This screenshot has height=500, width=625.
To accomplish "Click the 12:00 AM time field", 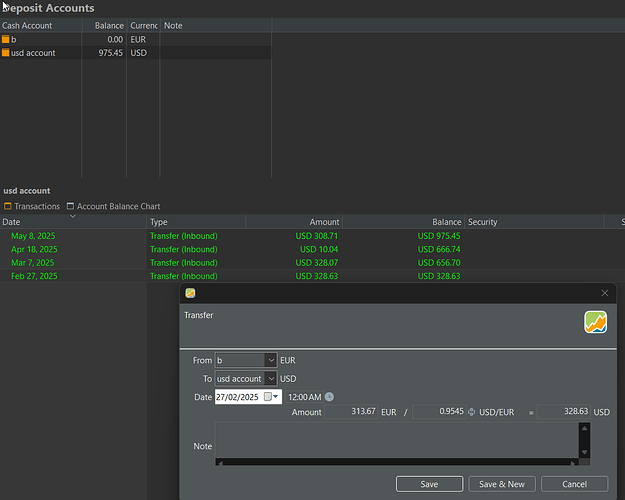I will click(x=305, y=397).
